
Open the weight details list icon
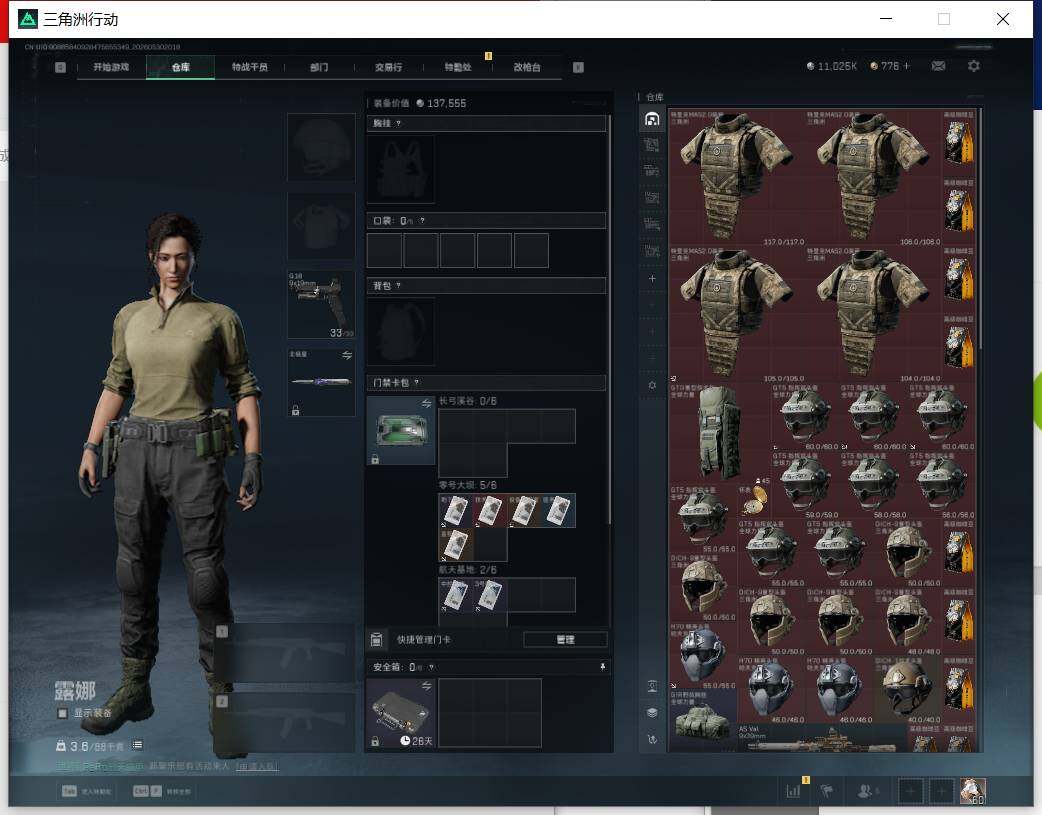click(137, 745)
